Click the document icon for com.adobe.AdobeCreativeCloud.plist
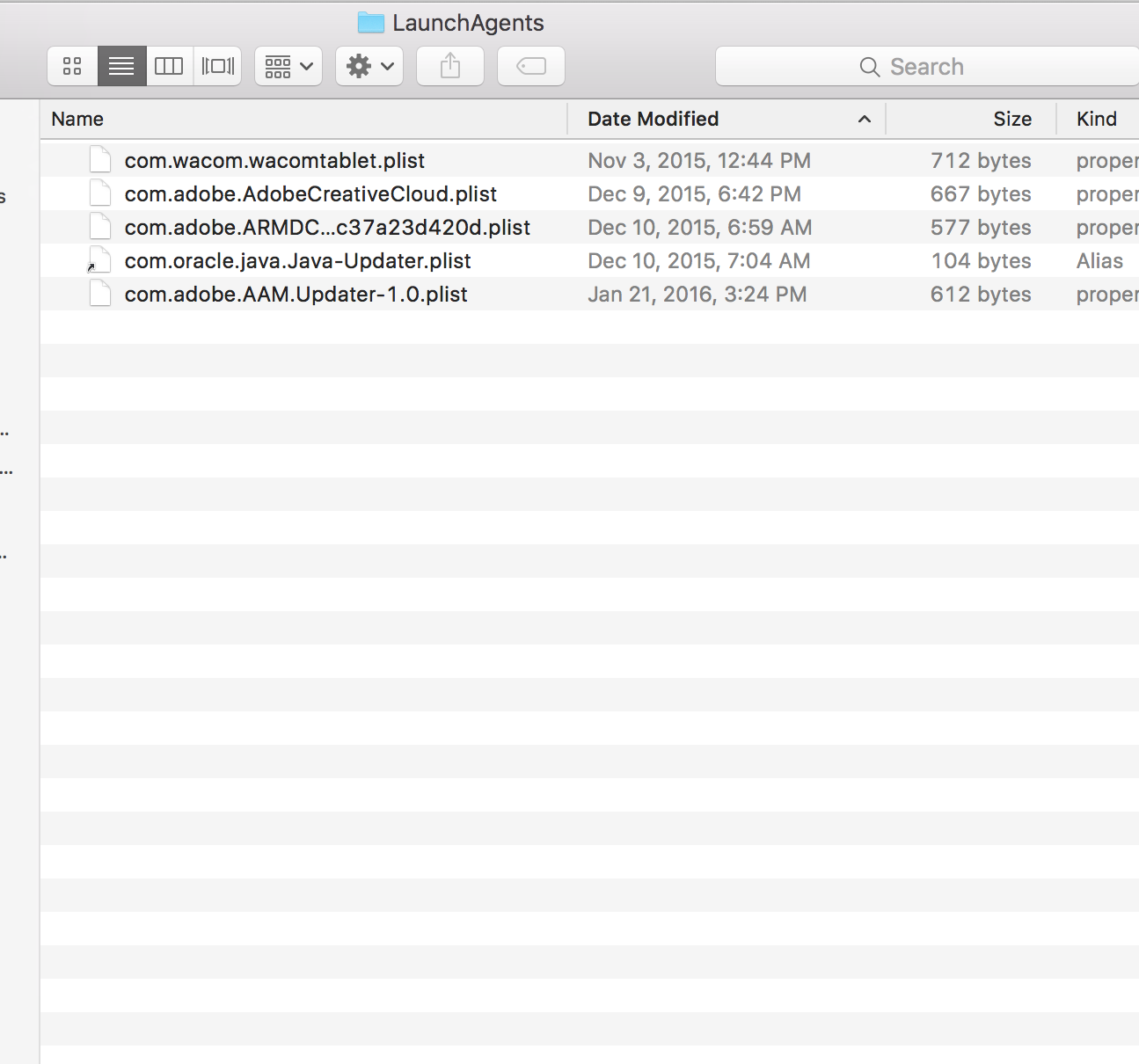This screenshot has height=1064, width=1139. (x=100, y=193)
